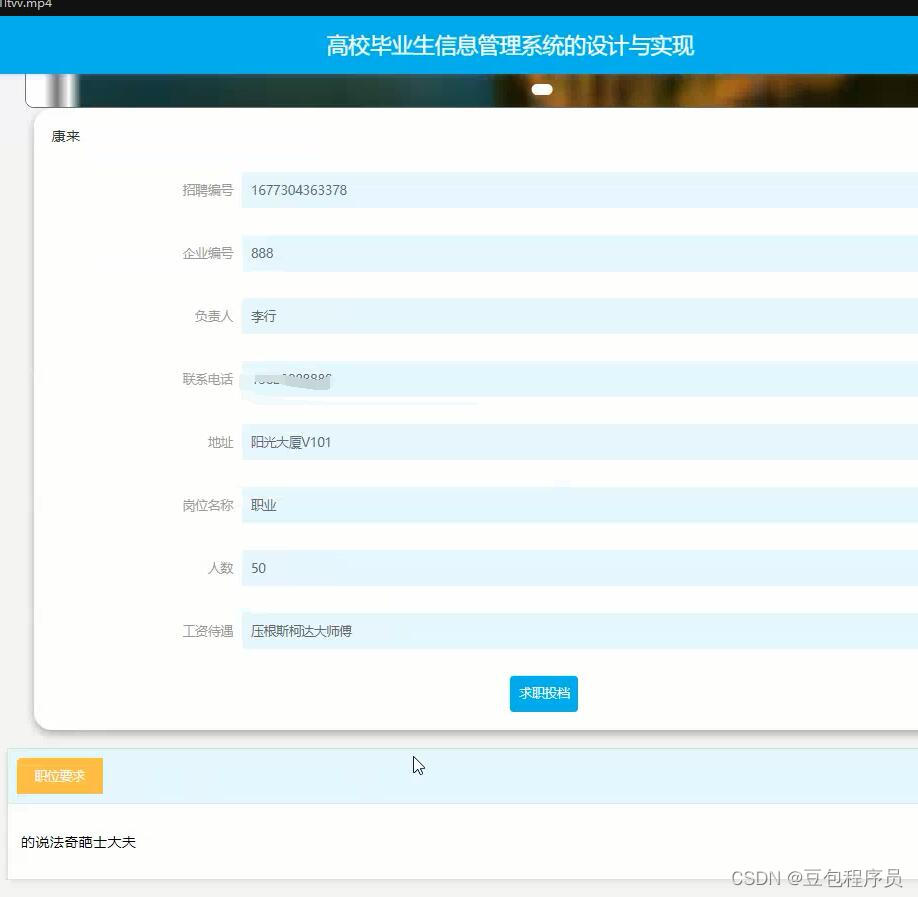The width and height of the screenshot is (918, 897).
Task: Select the carousel indicator dot on the banner
Action: coord(541,89)
